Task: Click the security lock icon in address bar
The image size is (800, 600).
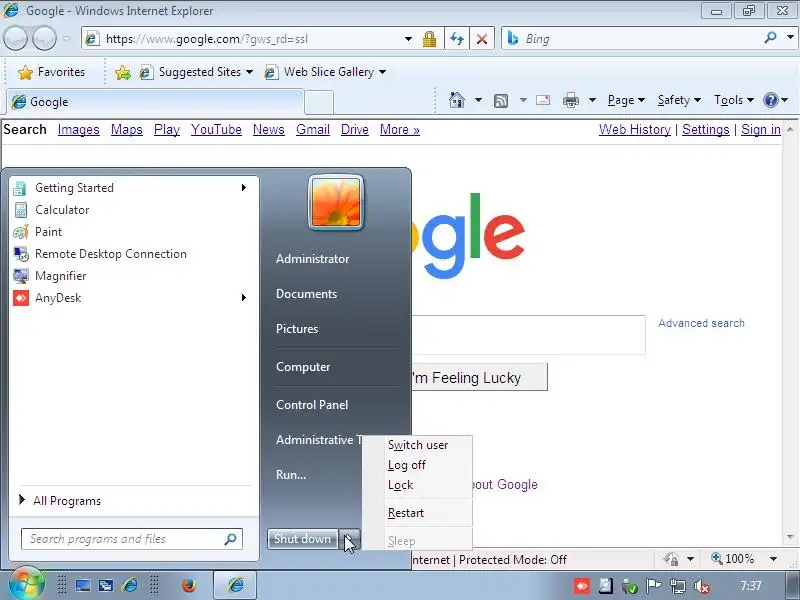Action: point(429,39)
